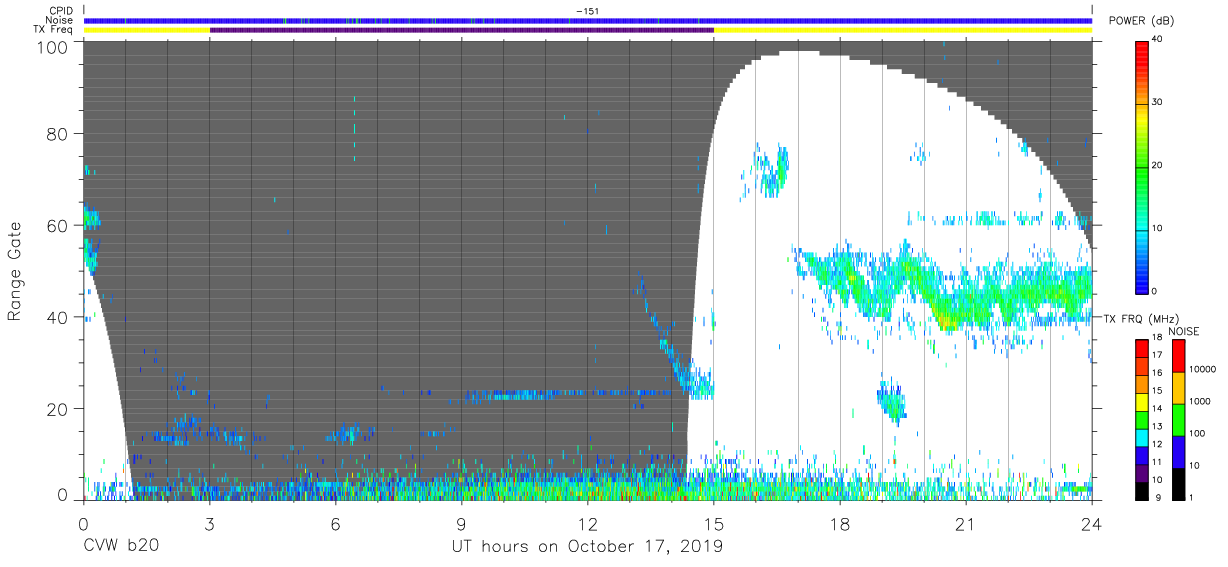Click the purple segment of the TX Freq strip
This screenshot has width=1228, height=567.
click(462, 30)
